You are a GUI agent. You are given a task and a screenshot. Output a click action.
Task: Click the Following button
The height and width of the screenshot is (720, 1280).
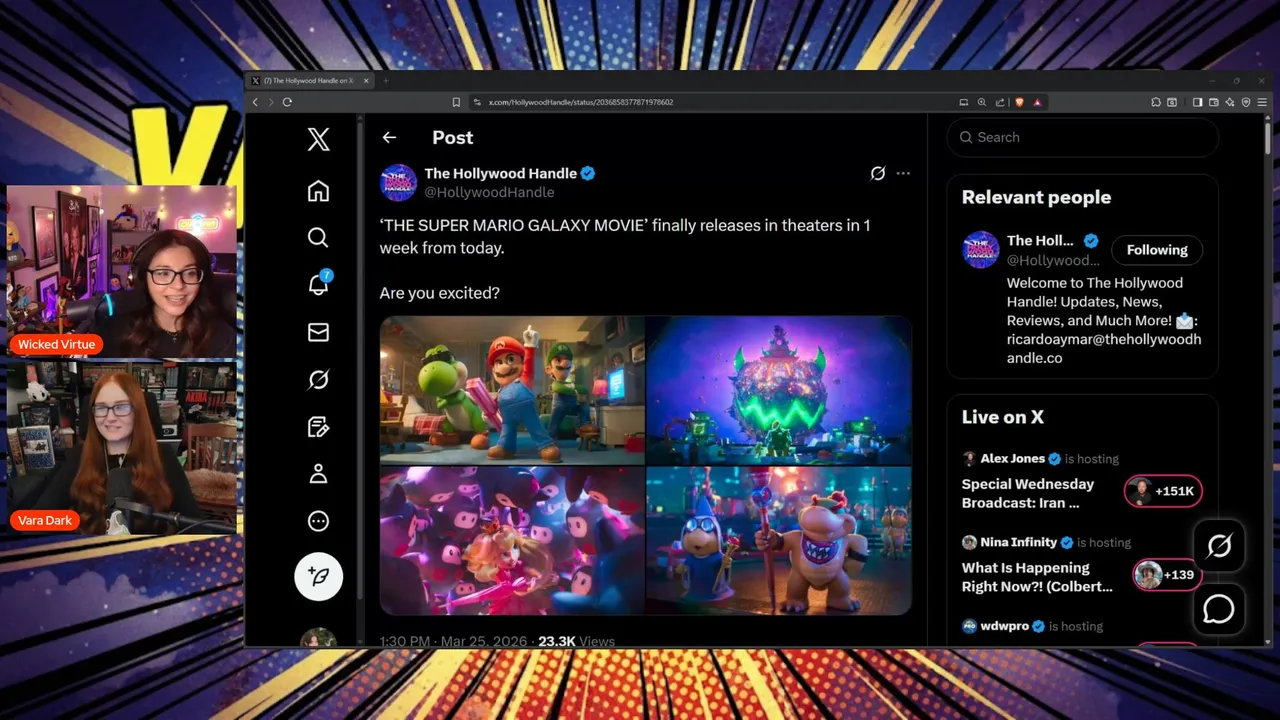coord(1157,250)
